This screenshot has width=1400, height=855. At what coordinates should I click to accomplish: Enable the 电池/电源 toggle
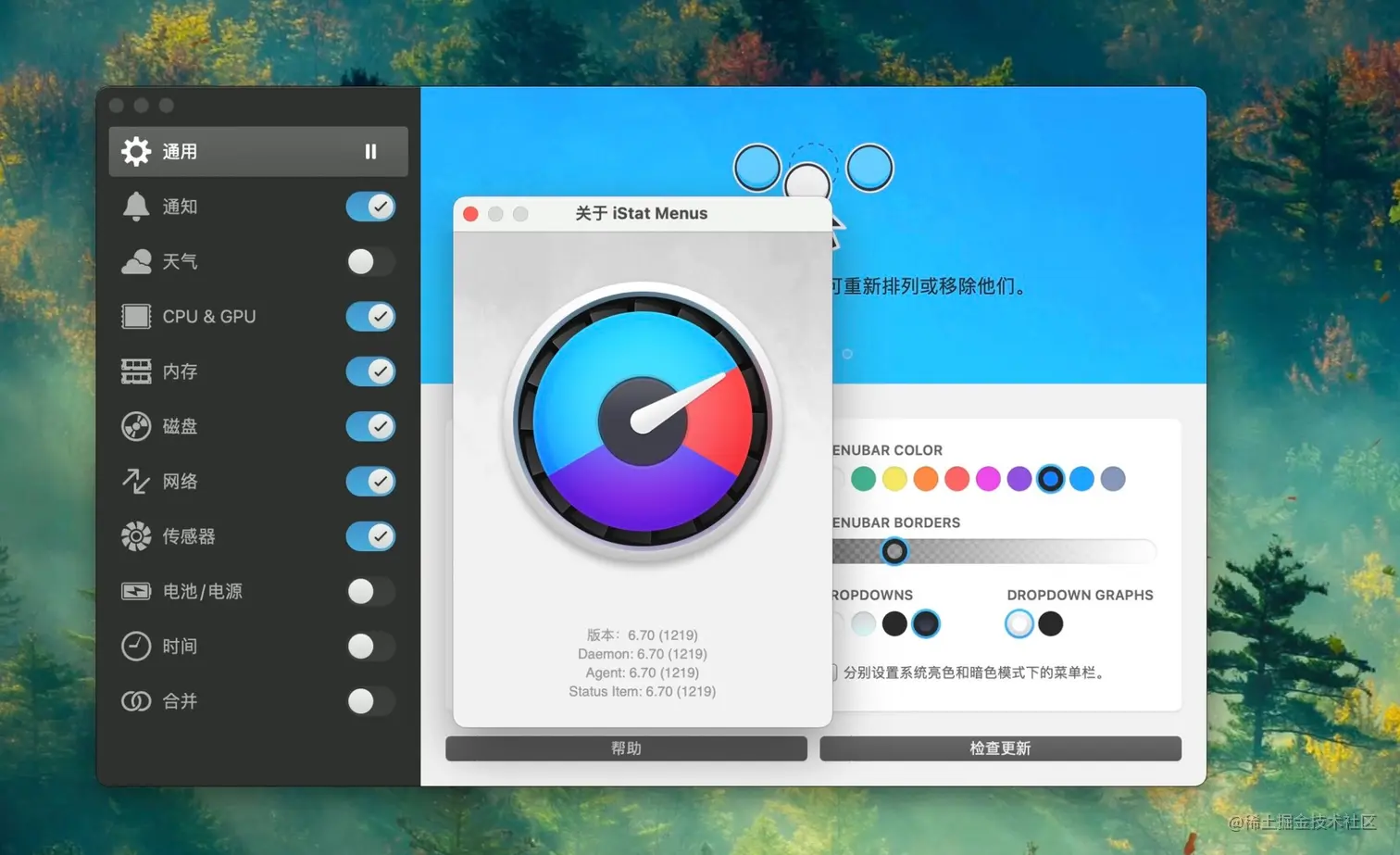click(370, 591)
